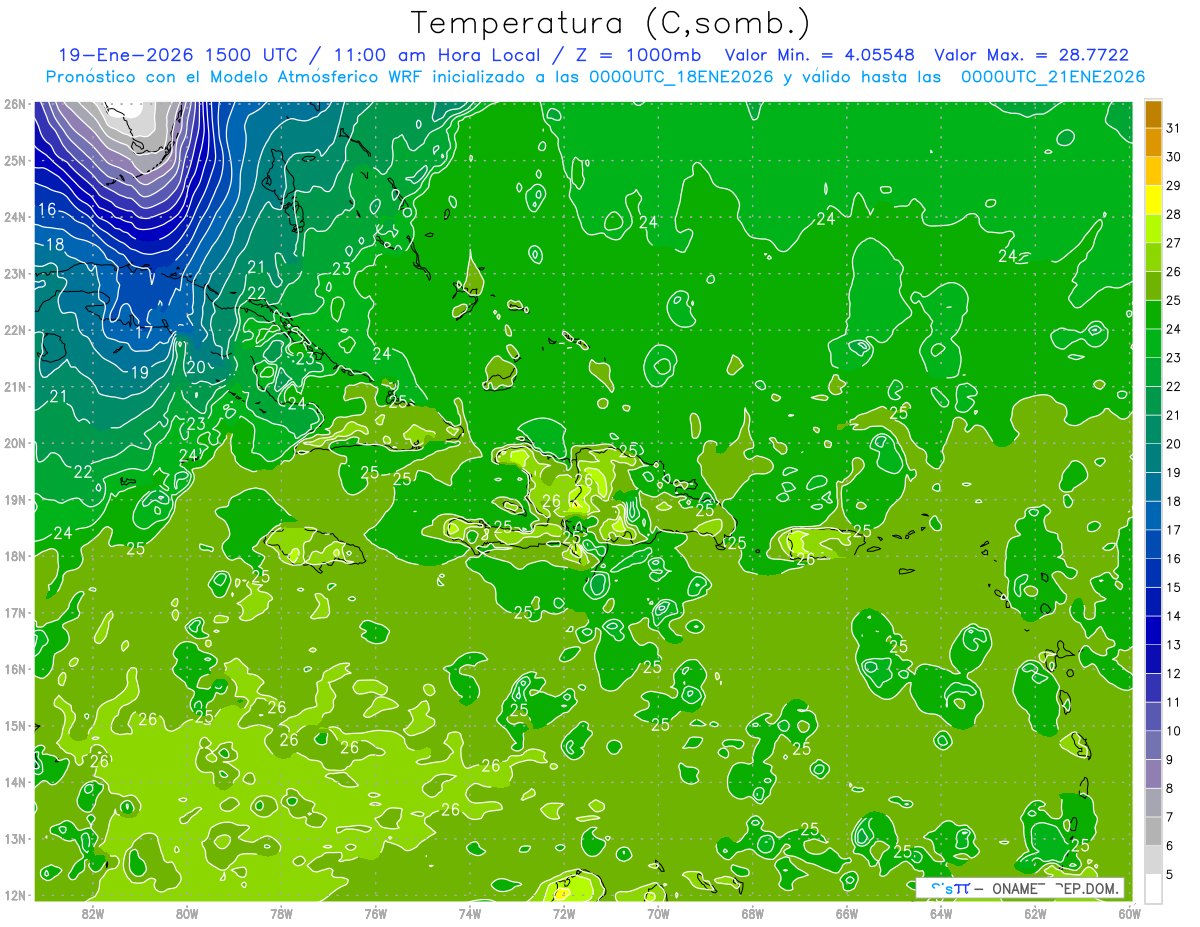Viewport: 1200px width, 927px height.
Task: Select the white legend swatch below 5
Action: pos(1153,888)
